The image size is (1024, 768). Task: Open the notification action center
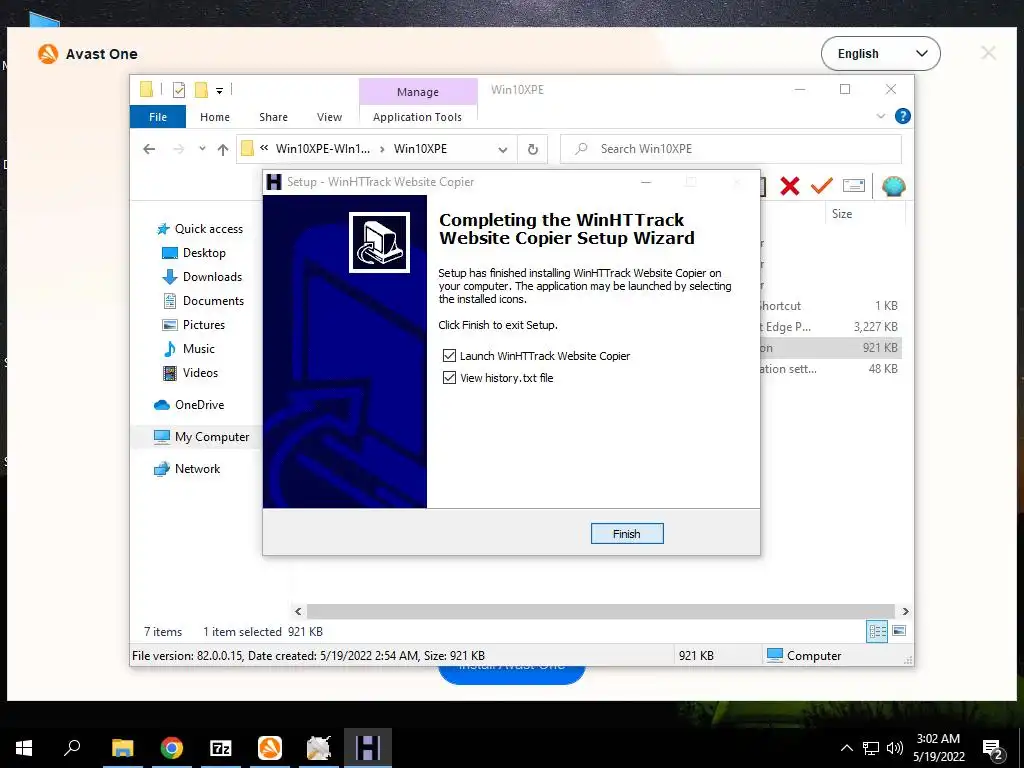(993, 748)
